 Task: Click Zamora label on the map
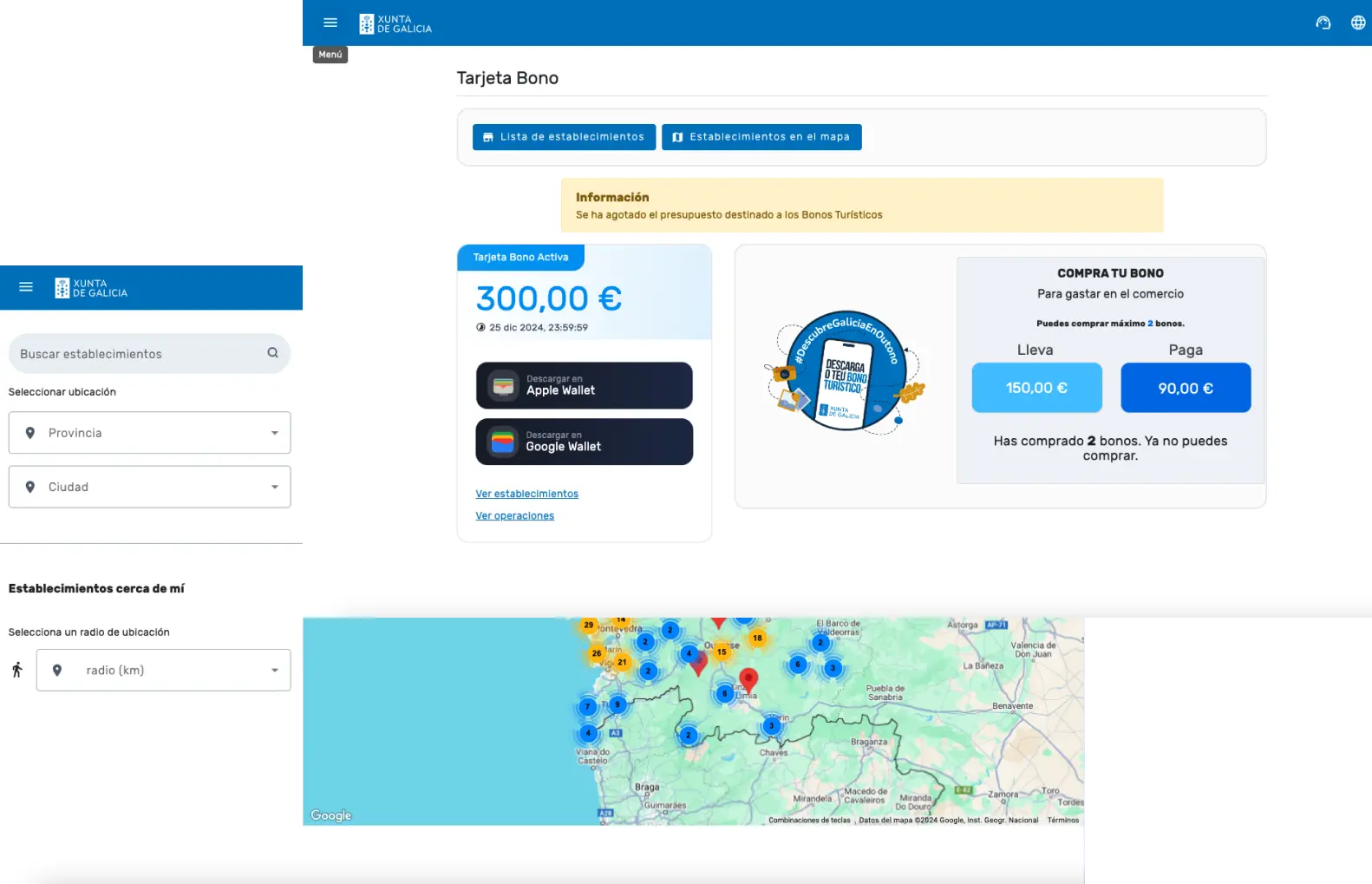click(1003, 794)
